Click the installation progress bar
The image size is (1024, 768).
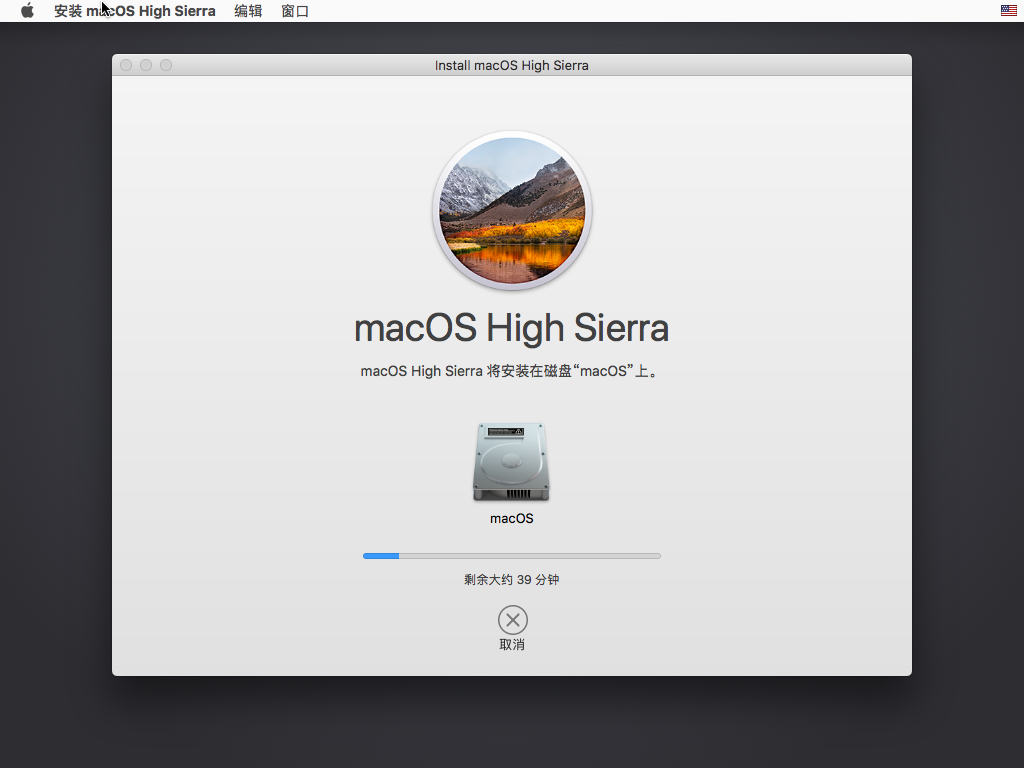click(x=512, y=556)
